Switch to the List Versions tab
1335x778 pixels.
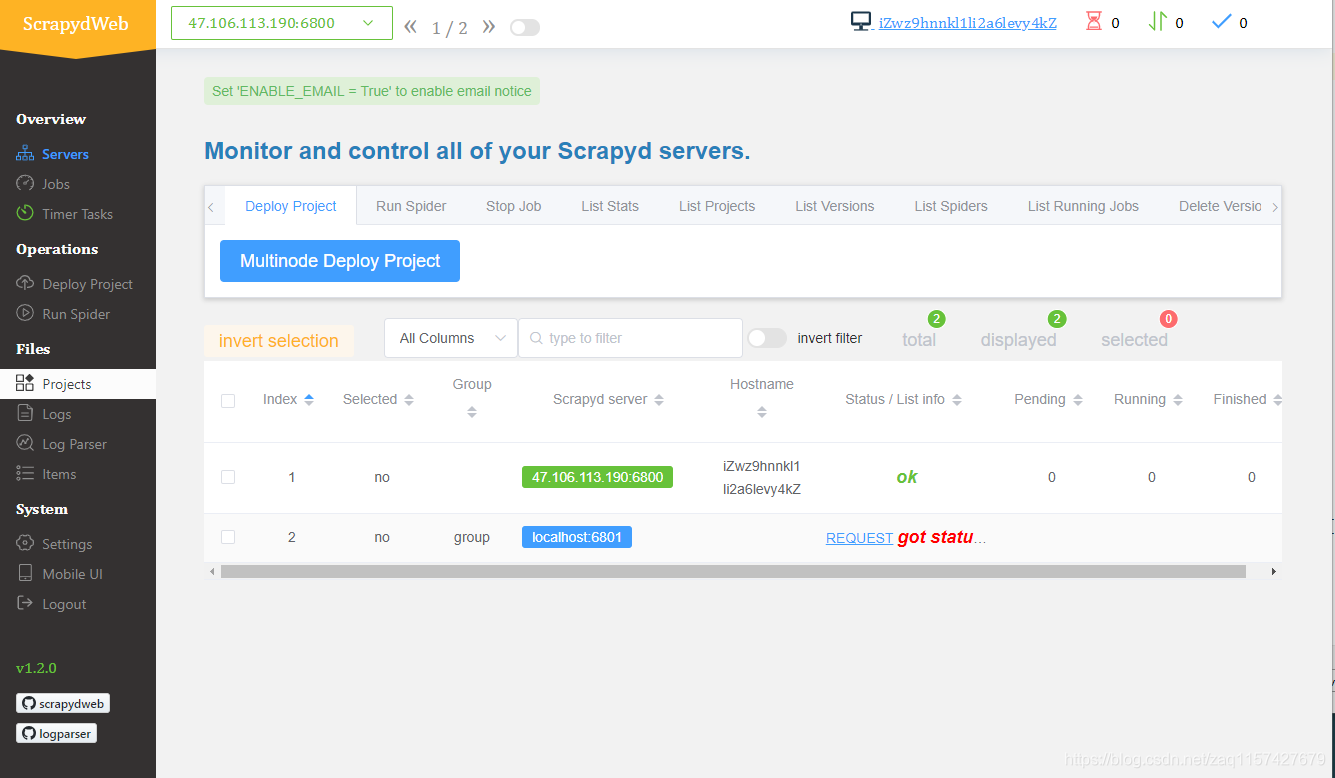tap(835, 206)
